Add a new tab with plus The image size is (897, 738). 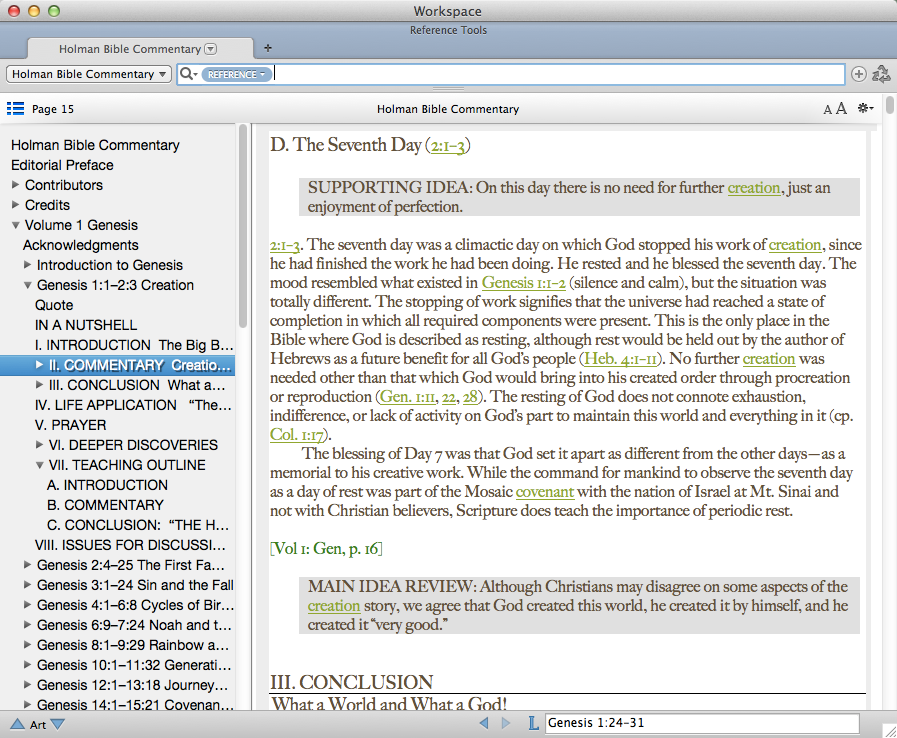[268, 48]
